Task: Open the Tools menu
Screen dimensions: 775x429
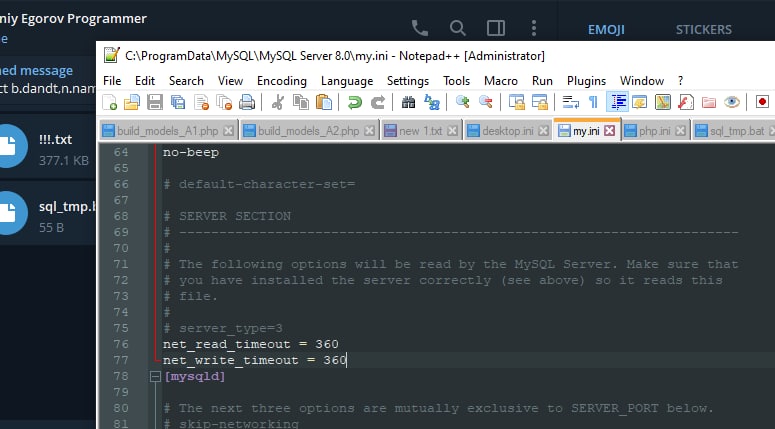Action: pos(456,81)
